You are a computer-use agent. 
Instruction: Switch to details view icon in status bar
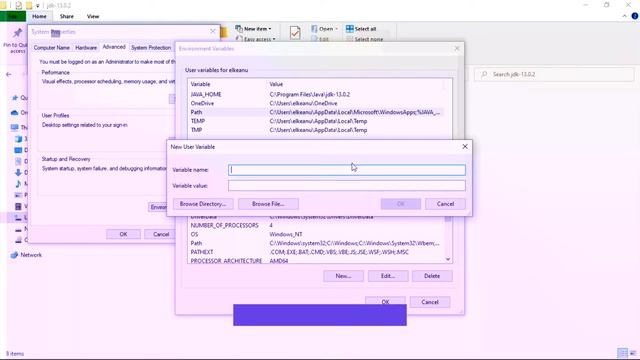point(622,353)
